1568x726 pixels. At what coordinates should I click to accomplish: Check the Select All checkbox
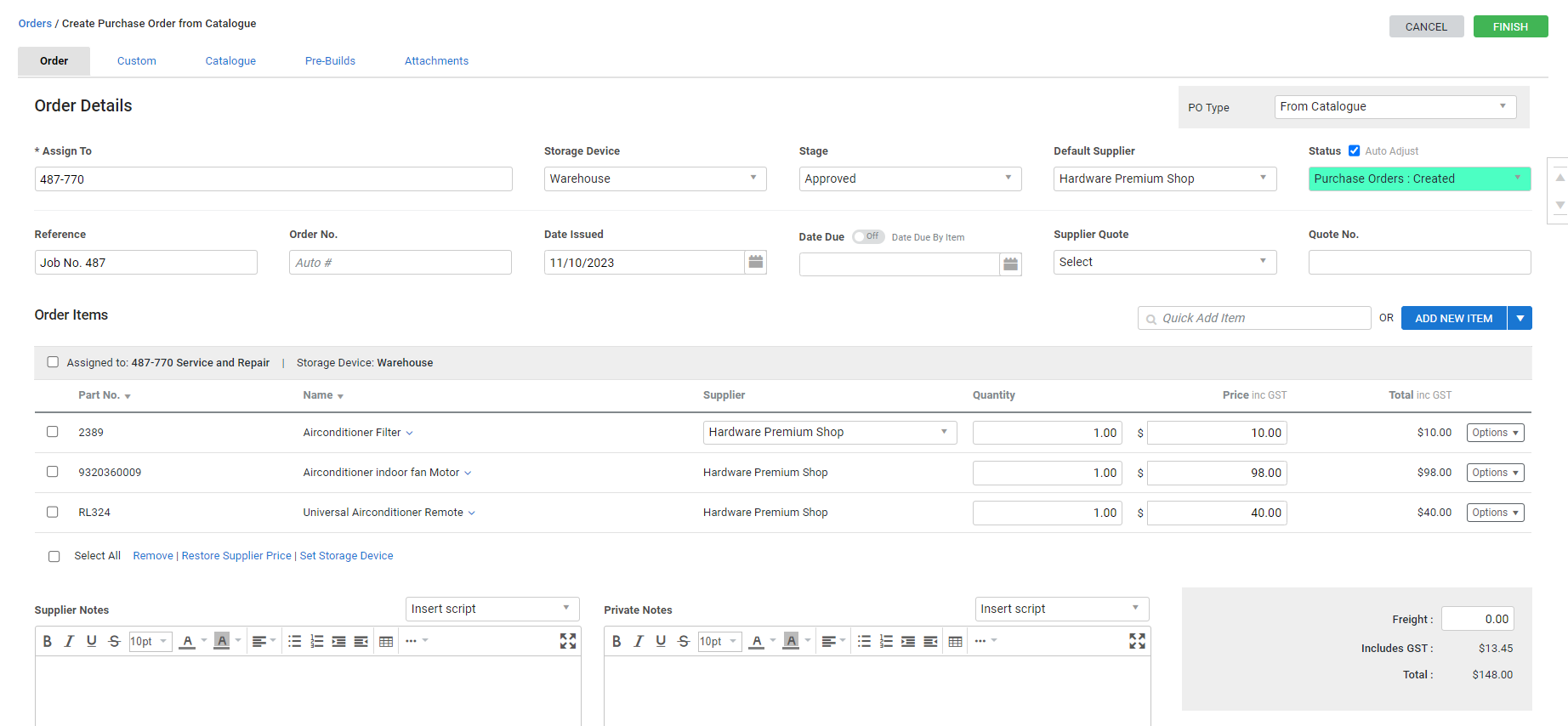pos(54,556)
